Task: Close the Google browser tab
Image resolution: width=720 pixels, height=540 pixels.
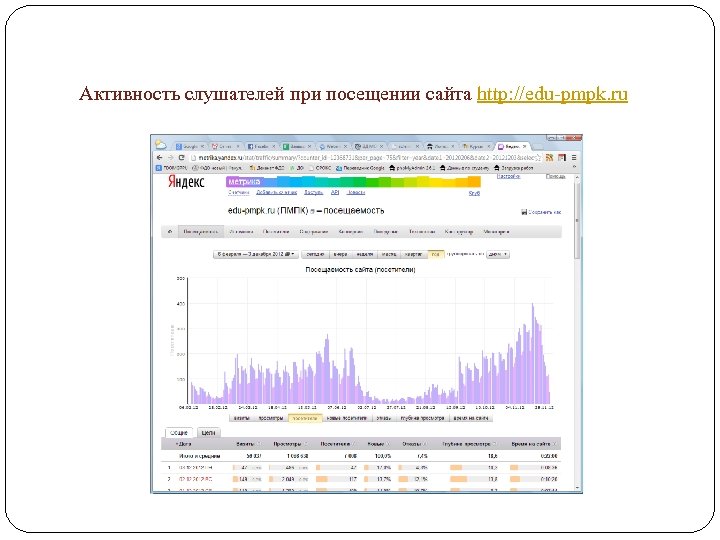Action: (x=202, y=146)
